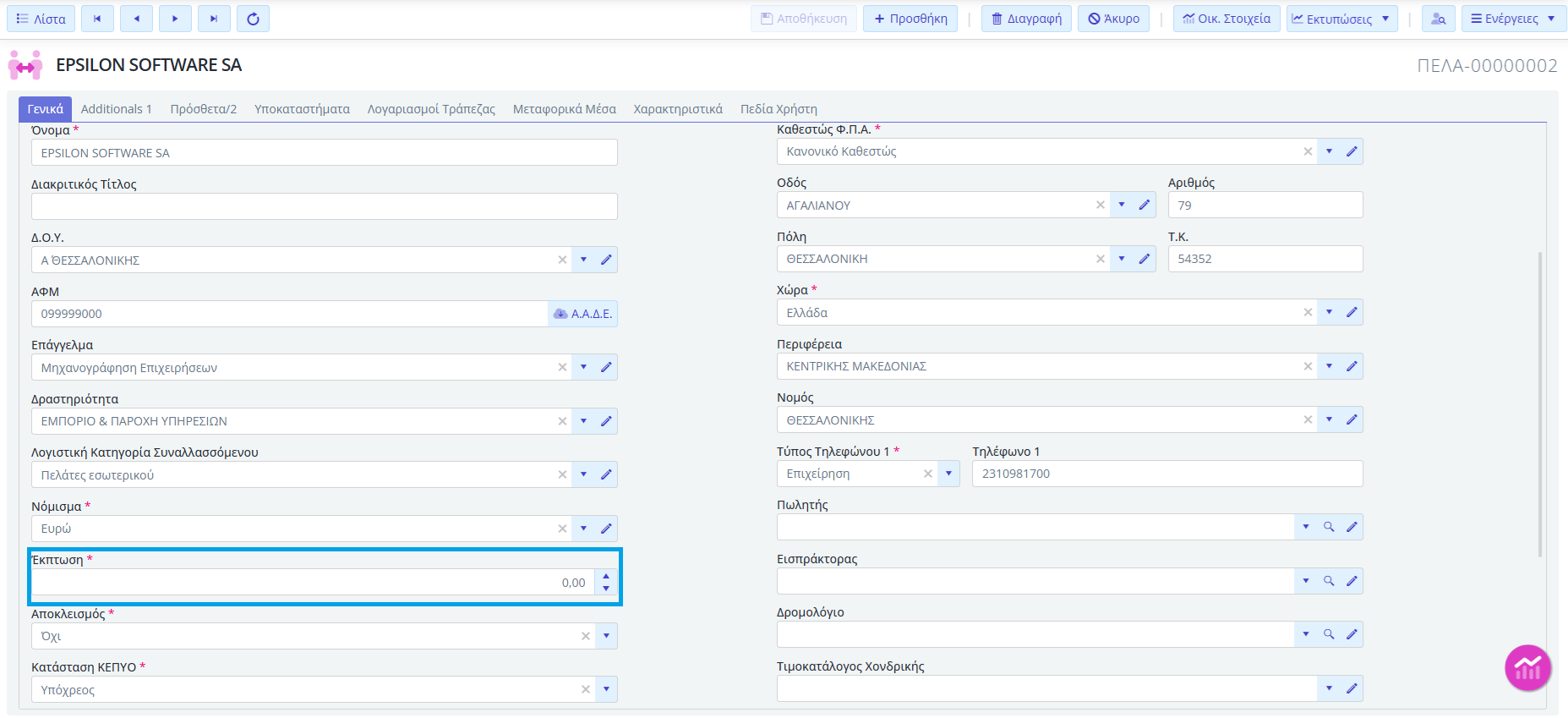Edit Λογιστική Κατηγορία with pencil icon

pos(606,474)
